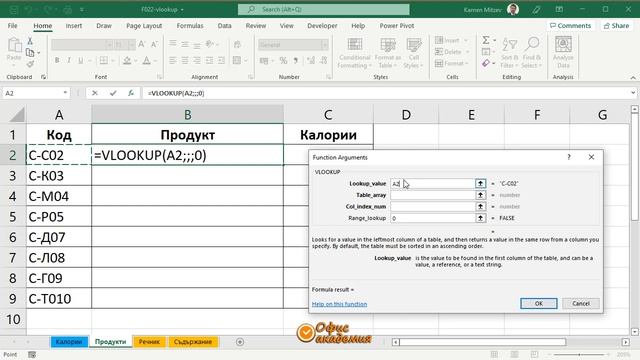This screenshot has width=640, height=360.
Task: Switch to the Data ribbon tab
Action: point(224,26)
